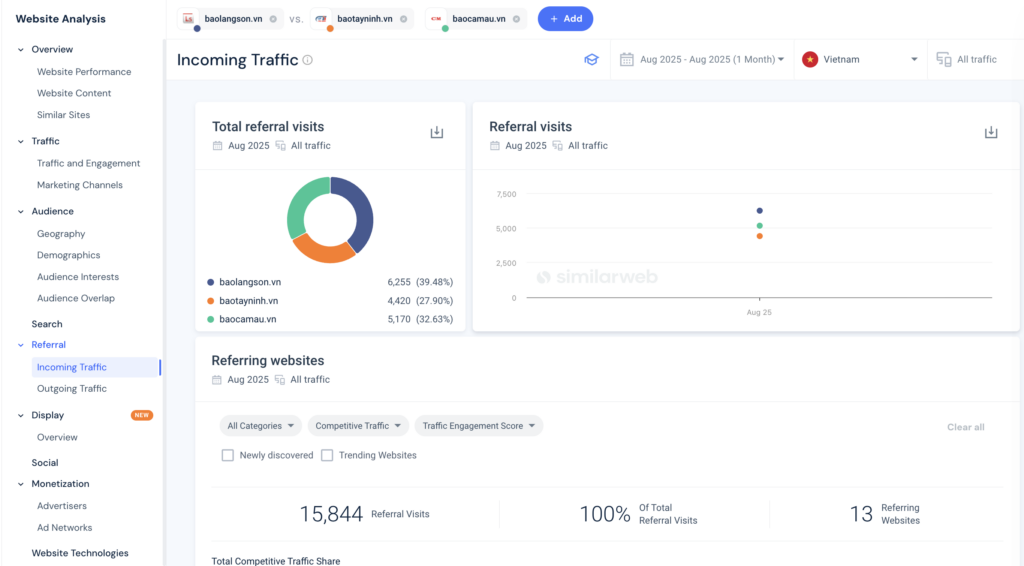This screenshot has height=566, width=1024.
Task: Remove baocamau.vn from the comparison
Action: (x=517, y=19)
